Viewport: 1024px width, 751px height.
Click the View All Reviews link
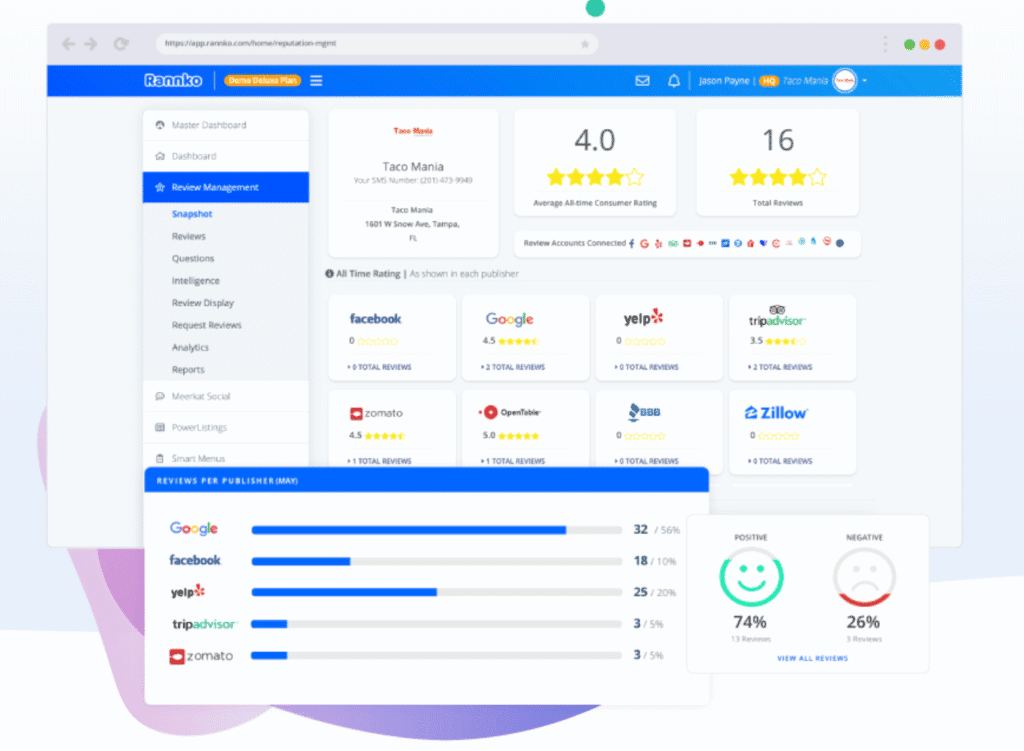click(812, 658)
